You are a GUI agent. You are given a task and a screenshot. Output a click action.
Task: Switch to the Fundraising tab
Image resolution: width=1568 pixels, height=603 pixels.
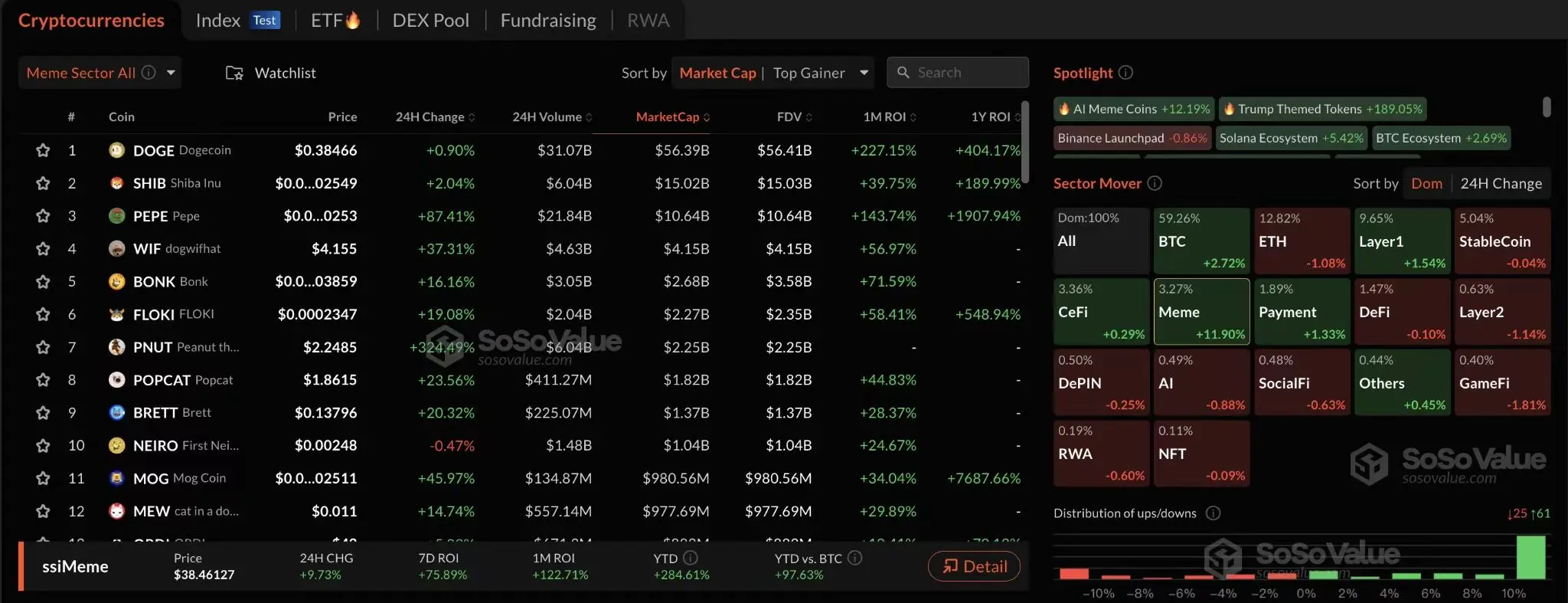(548, 21)
